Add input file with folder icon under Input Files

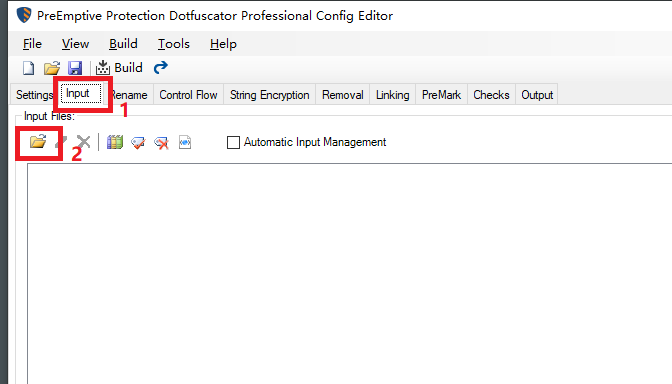pos(38,142)
